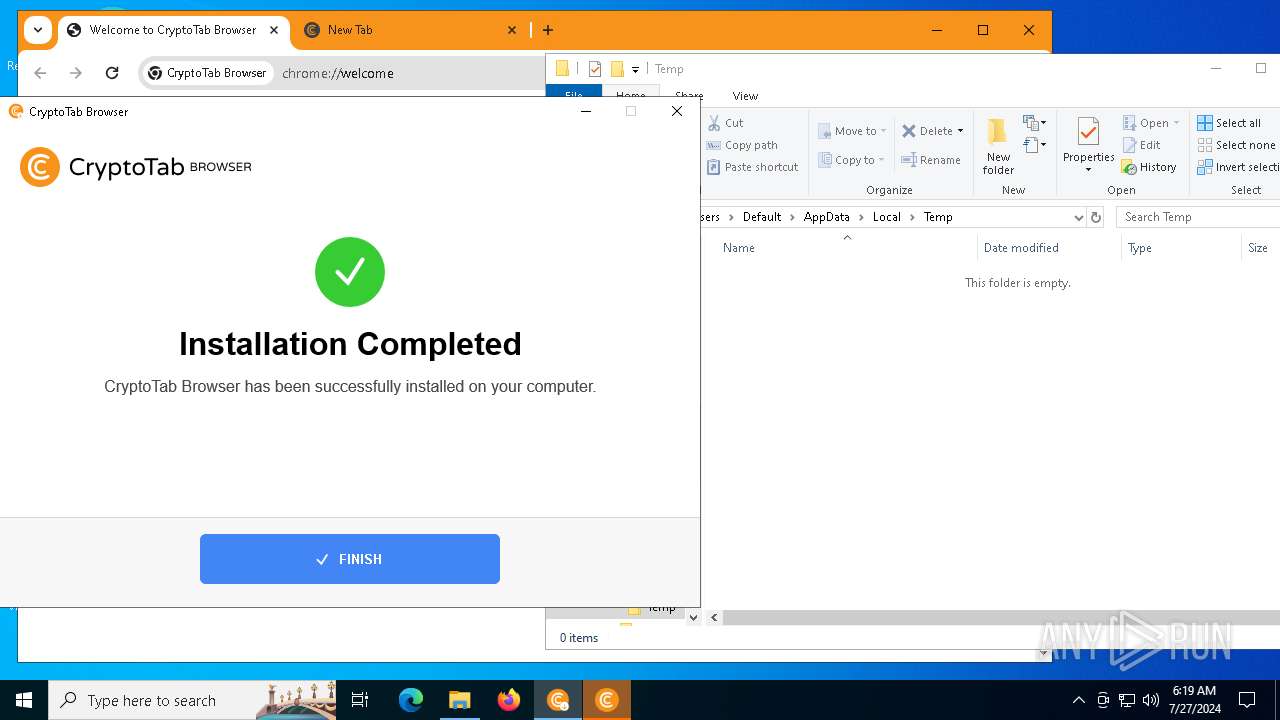Open the Home ribbon tab
The image size is (1280, 720).
click(630, 96)
